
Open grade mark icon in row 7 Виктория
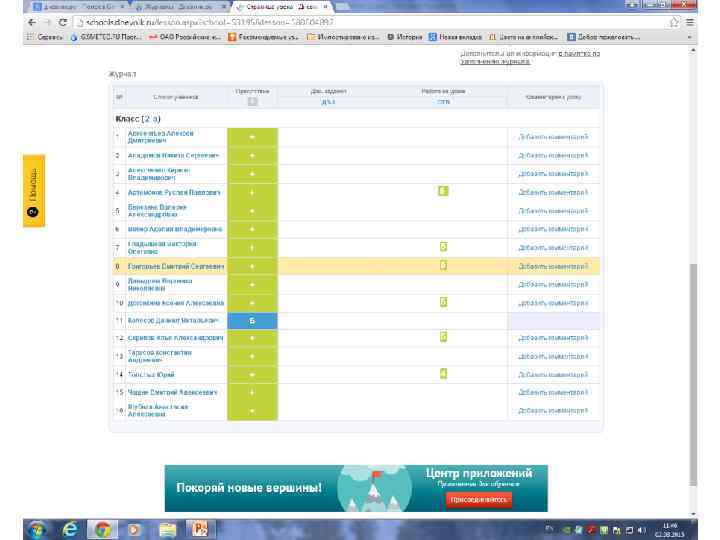tap(443, 247)
